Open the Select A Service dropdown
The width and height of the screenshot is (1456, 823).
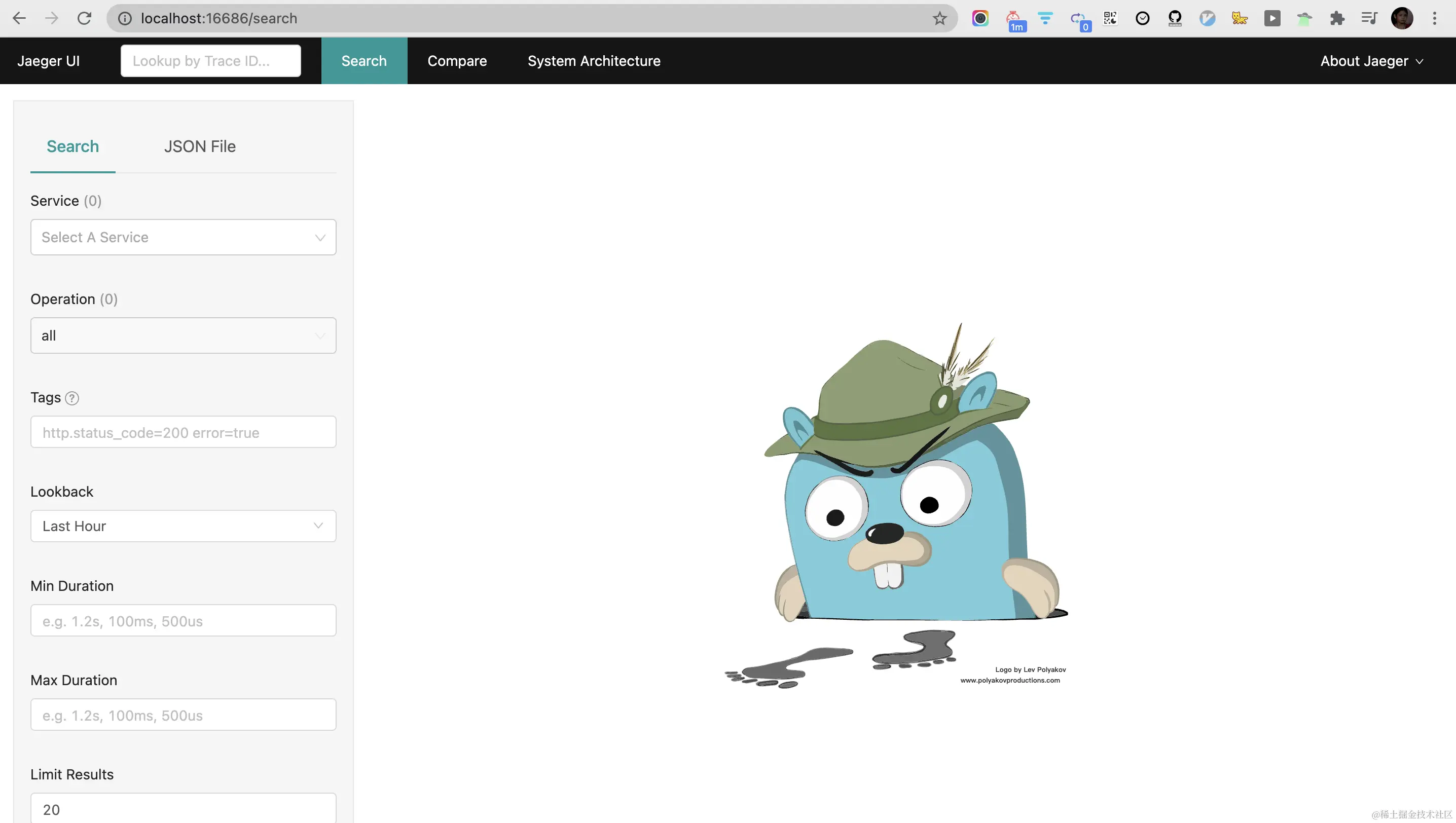tap(183, 237)
